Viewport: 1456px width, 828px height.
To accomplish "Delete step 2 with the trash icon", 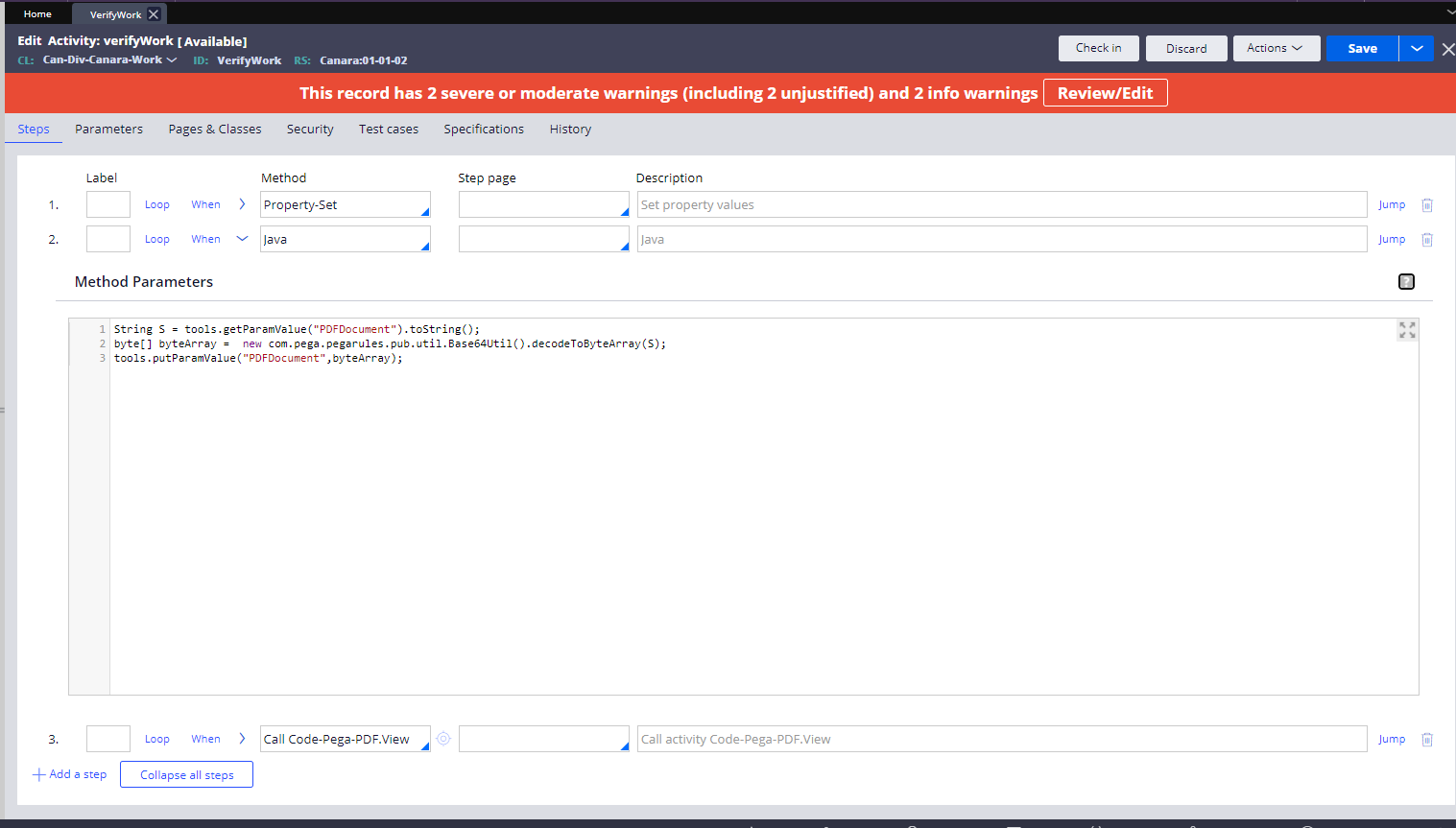I will click(1427, 238).
